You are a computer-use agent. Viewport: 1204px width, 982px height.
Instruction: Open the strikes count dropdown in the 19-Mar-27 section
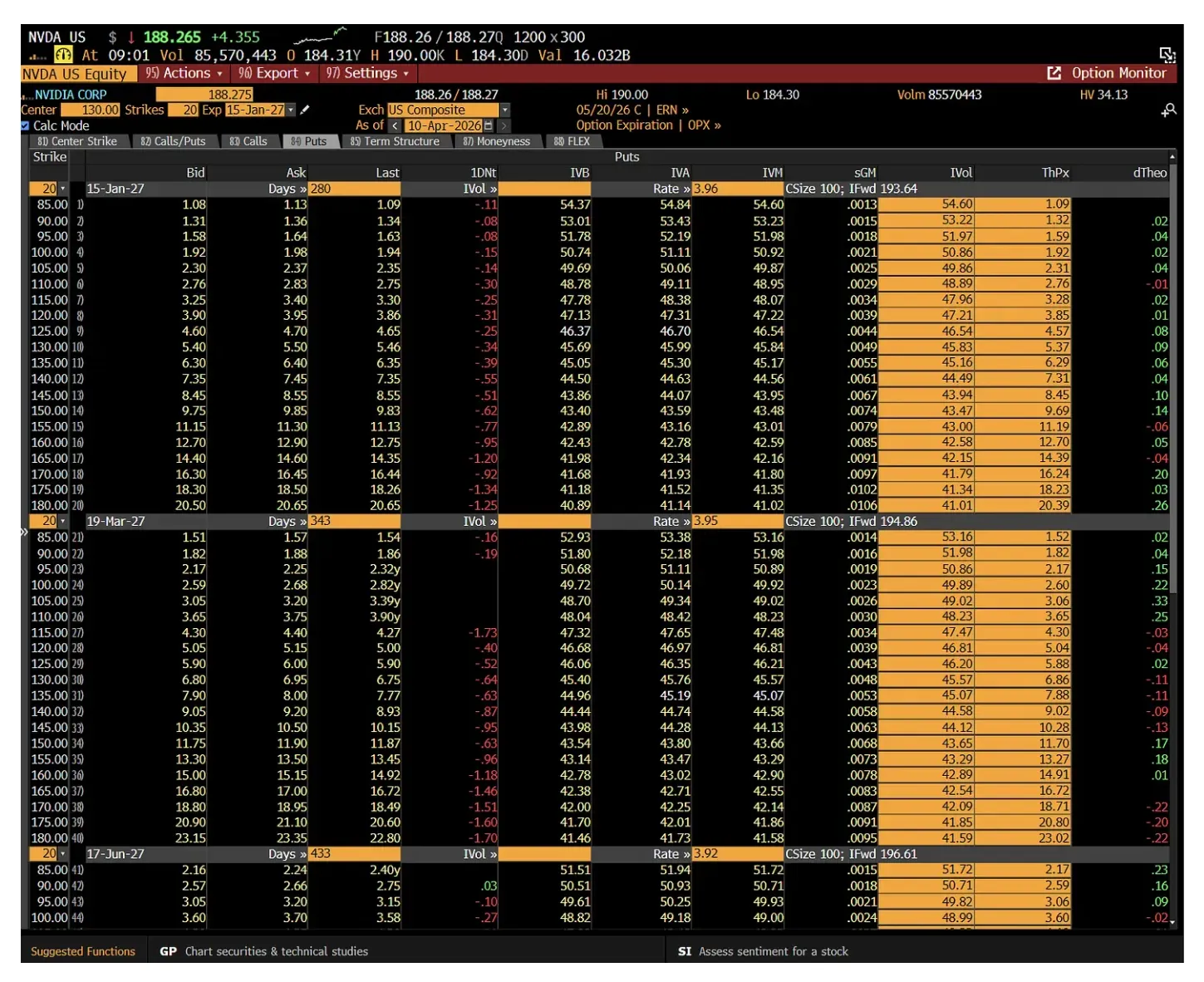[x=63, y=521]
